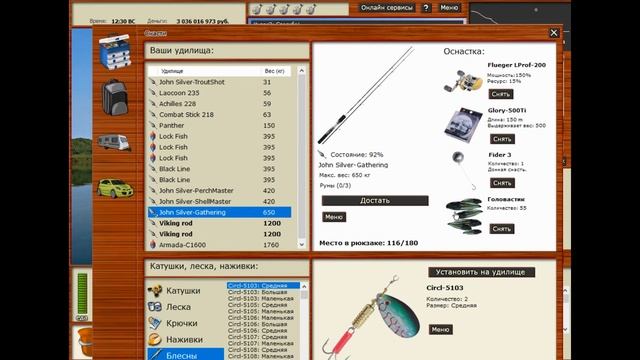Select John Silver-ShellMaster rod row
This screenshot has width=640, height=360.
point(219,202)
